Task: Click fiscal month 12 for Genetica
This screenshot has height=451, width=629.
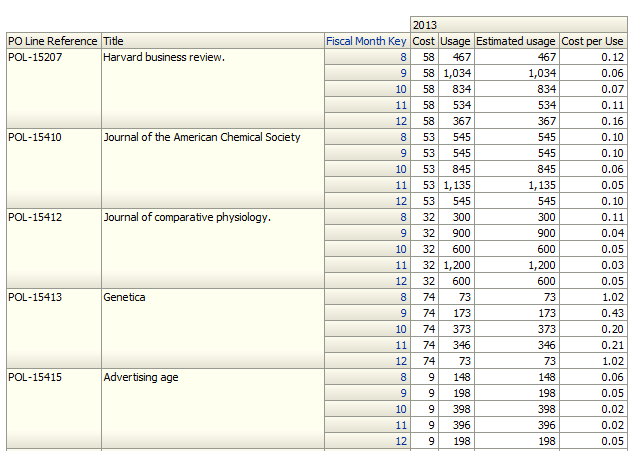Action: (x=367, y=361)
